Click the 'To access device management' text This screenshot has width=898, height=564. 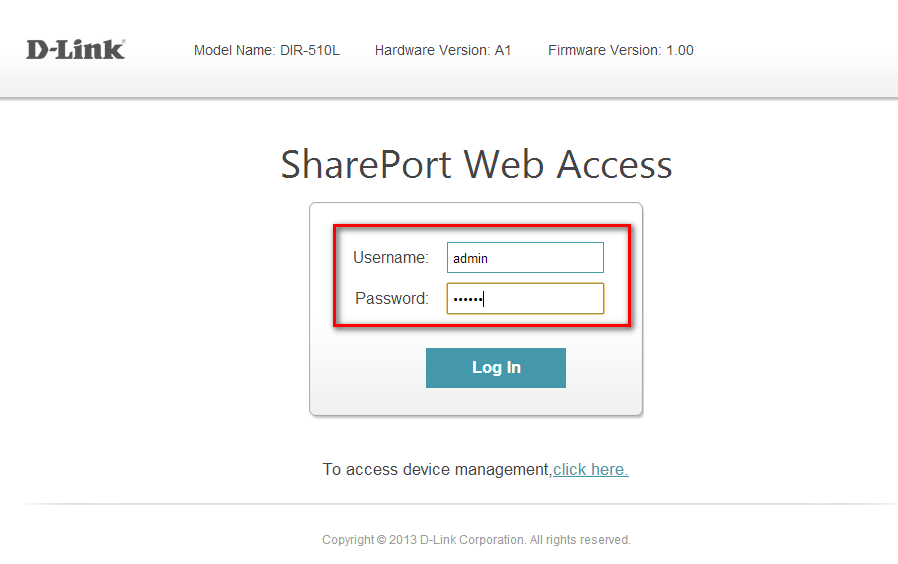coord(436,469)
